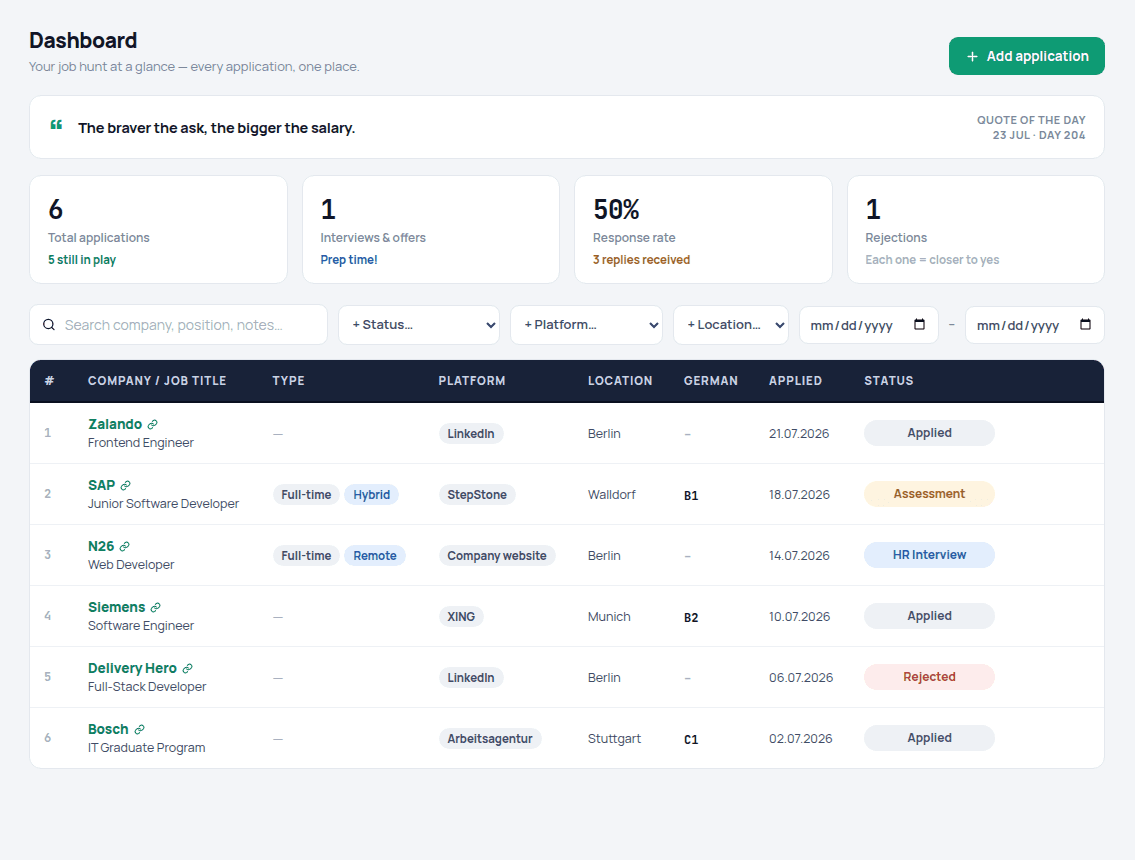
Task: Click the green quote mark icon
Action: pos(56,125)
